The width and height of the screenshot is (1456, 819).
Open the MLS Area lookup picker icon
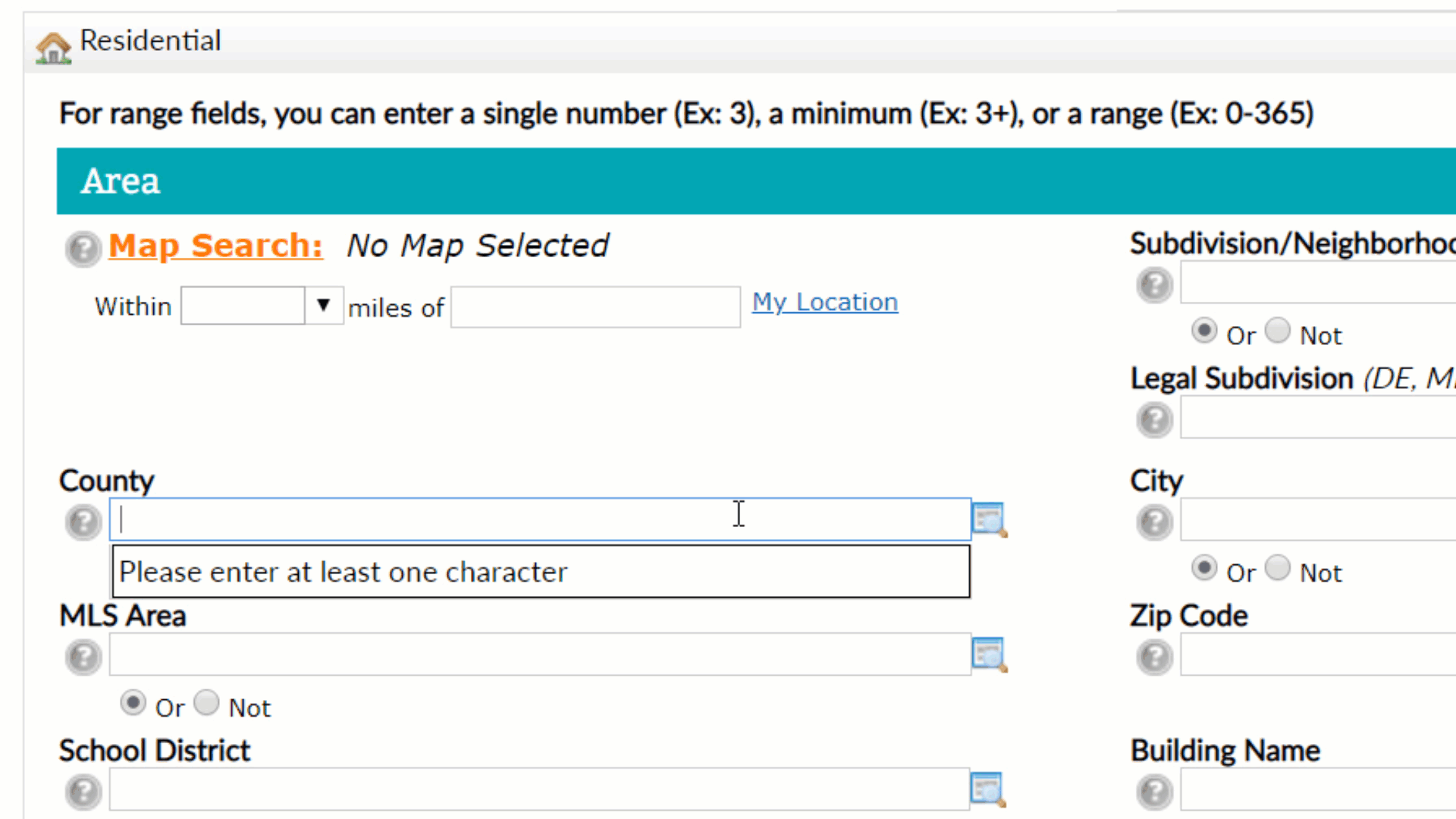989,654
